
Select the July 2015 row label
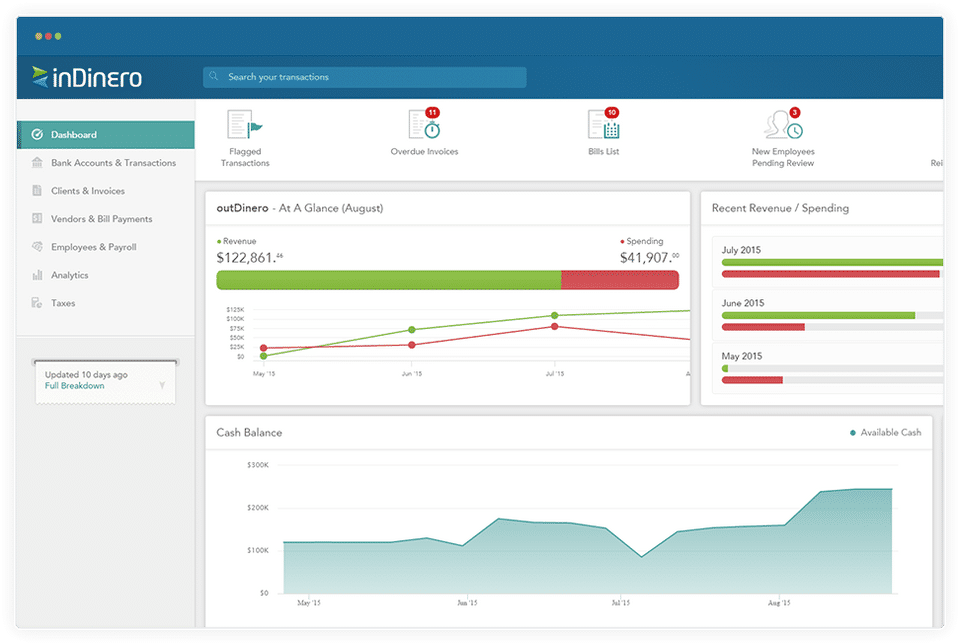click(x=741, y=250)
